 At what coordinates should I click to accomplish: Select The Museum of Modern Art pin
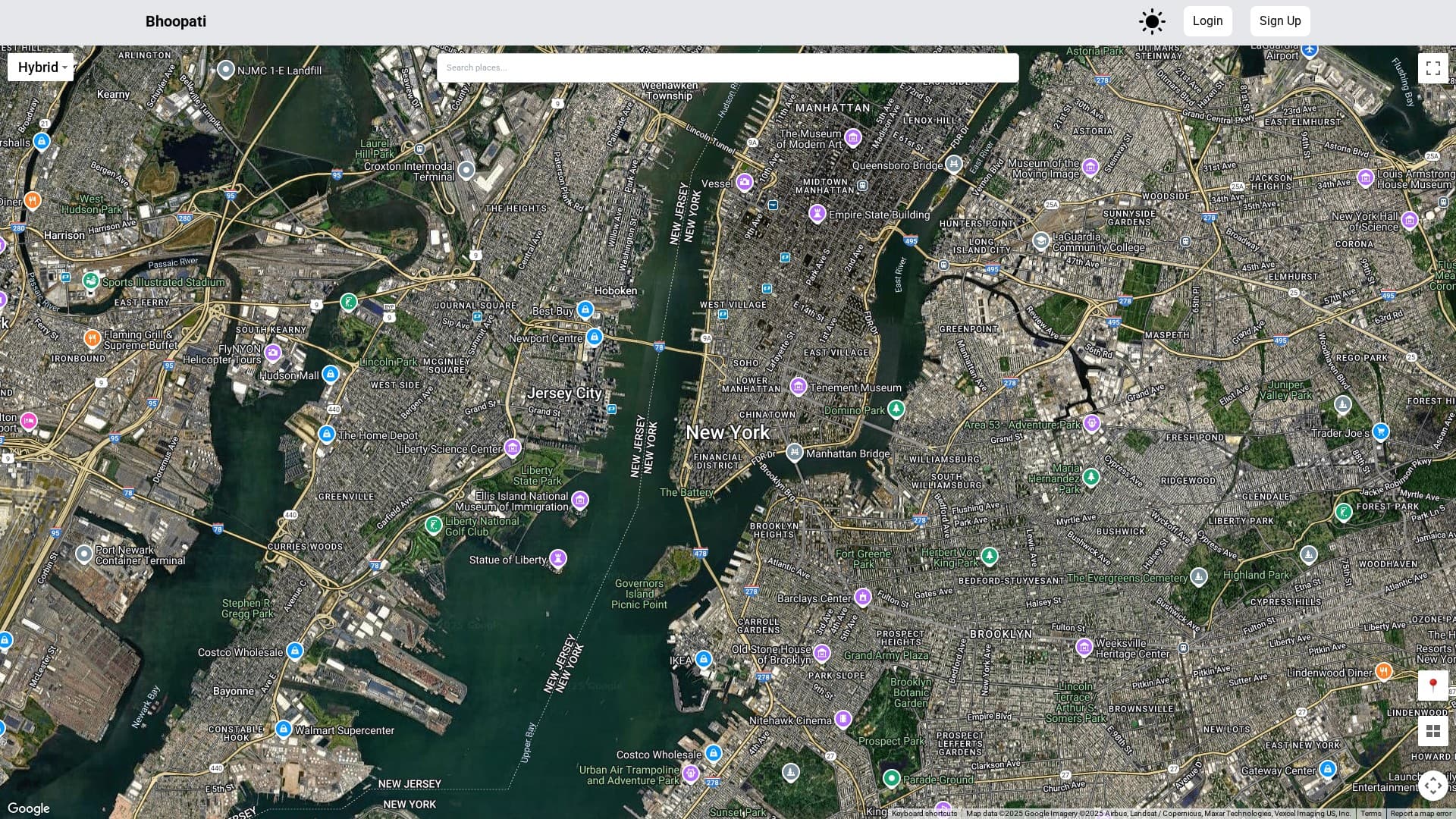[x=853, y=137]
